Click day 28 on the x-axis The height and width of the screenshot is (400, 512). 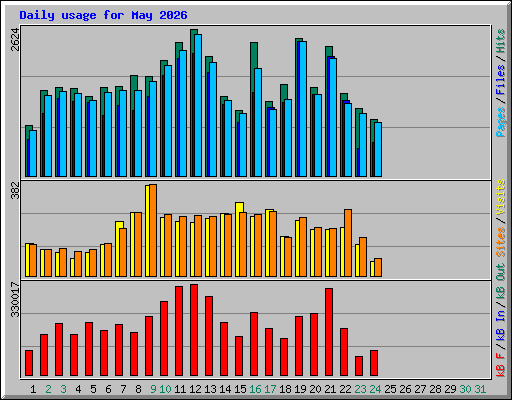coord(435,389)
